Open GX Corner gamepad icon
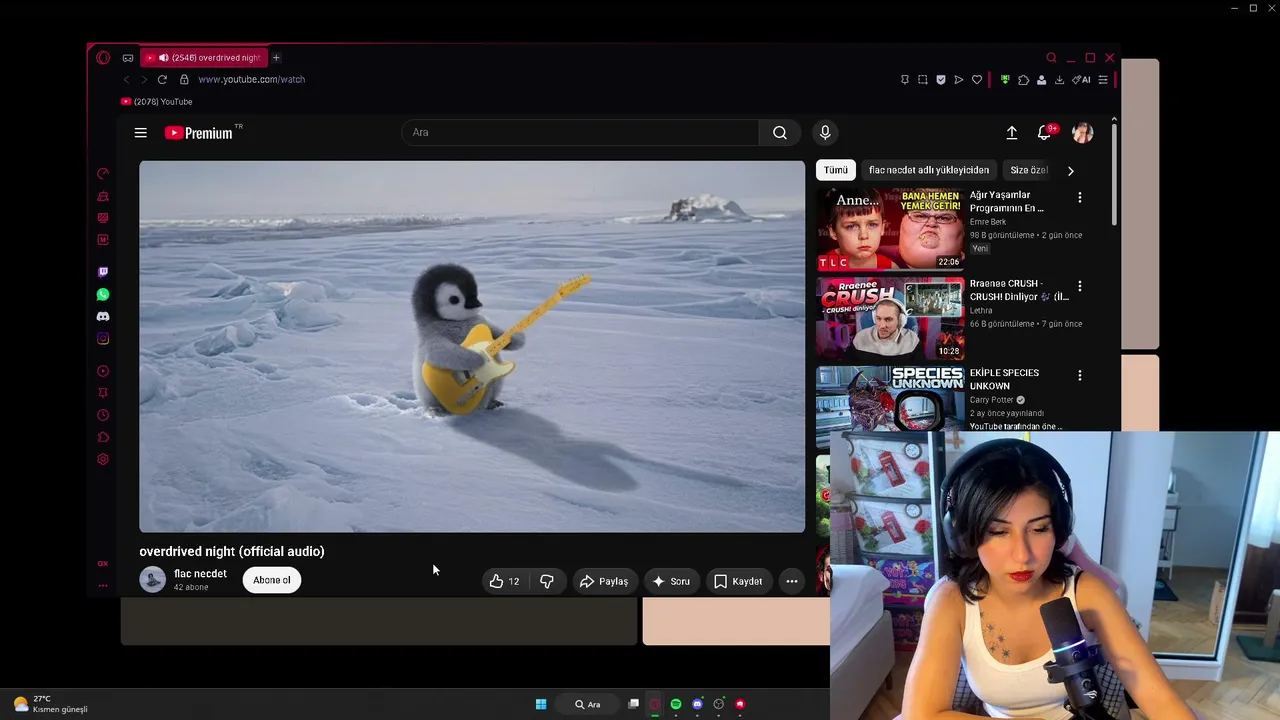 pos(128,58)
